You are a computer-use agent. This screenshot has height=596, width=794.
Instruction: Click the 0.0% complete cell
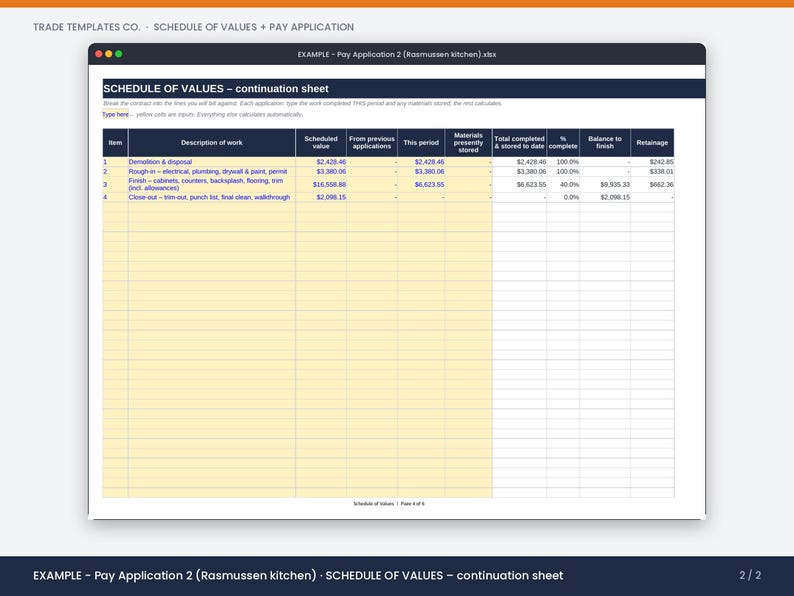[563, 197]
